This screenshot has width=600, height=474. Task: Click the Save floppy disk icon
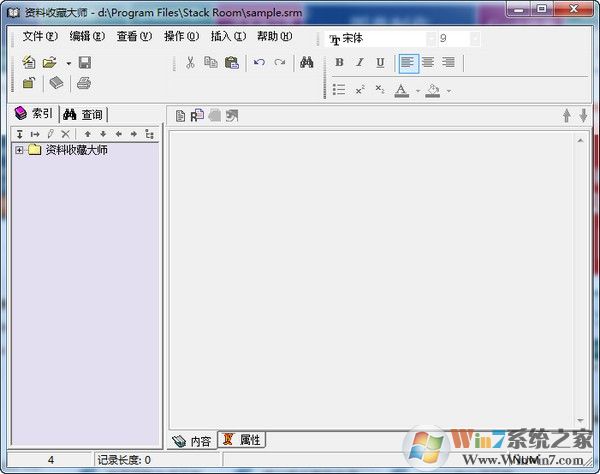tap(85, 62)
